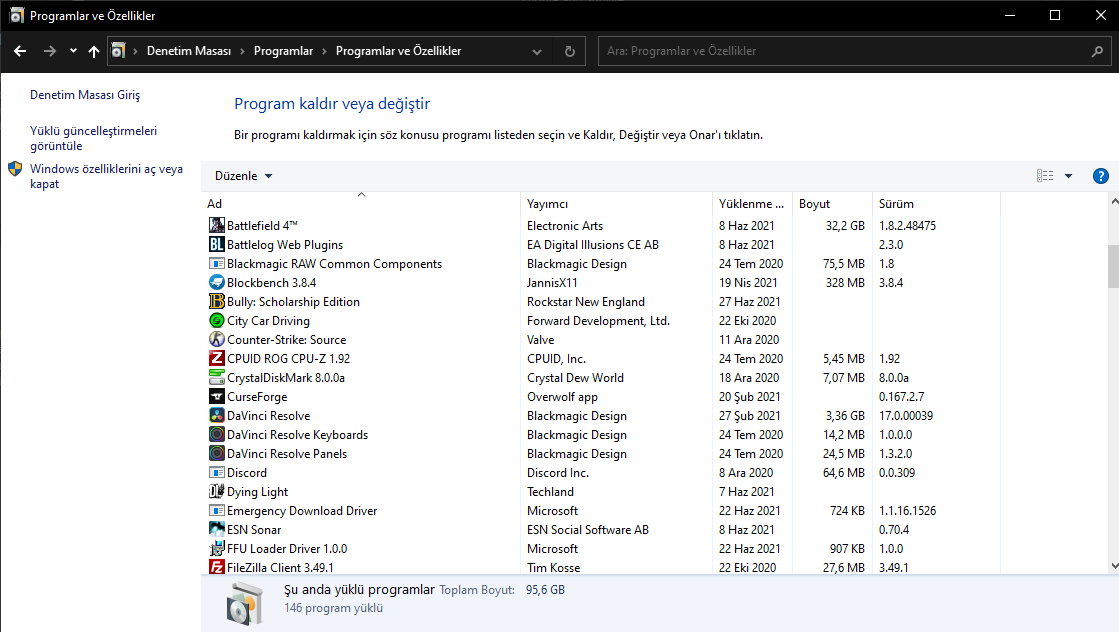Go back with the left arrow
This screenshot has height=632, width=1119.
coord(20,51)
